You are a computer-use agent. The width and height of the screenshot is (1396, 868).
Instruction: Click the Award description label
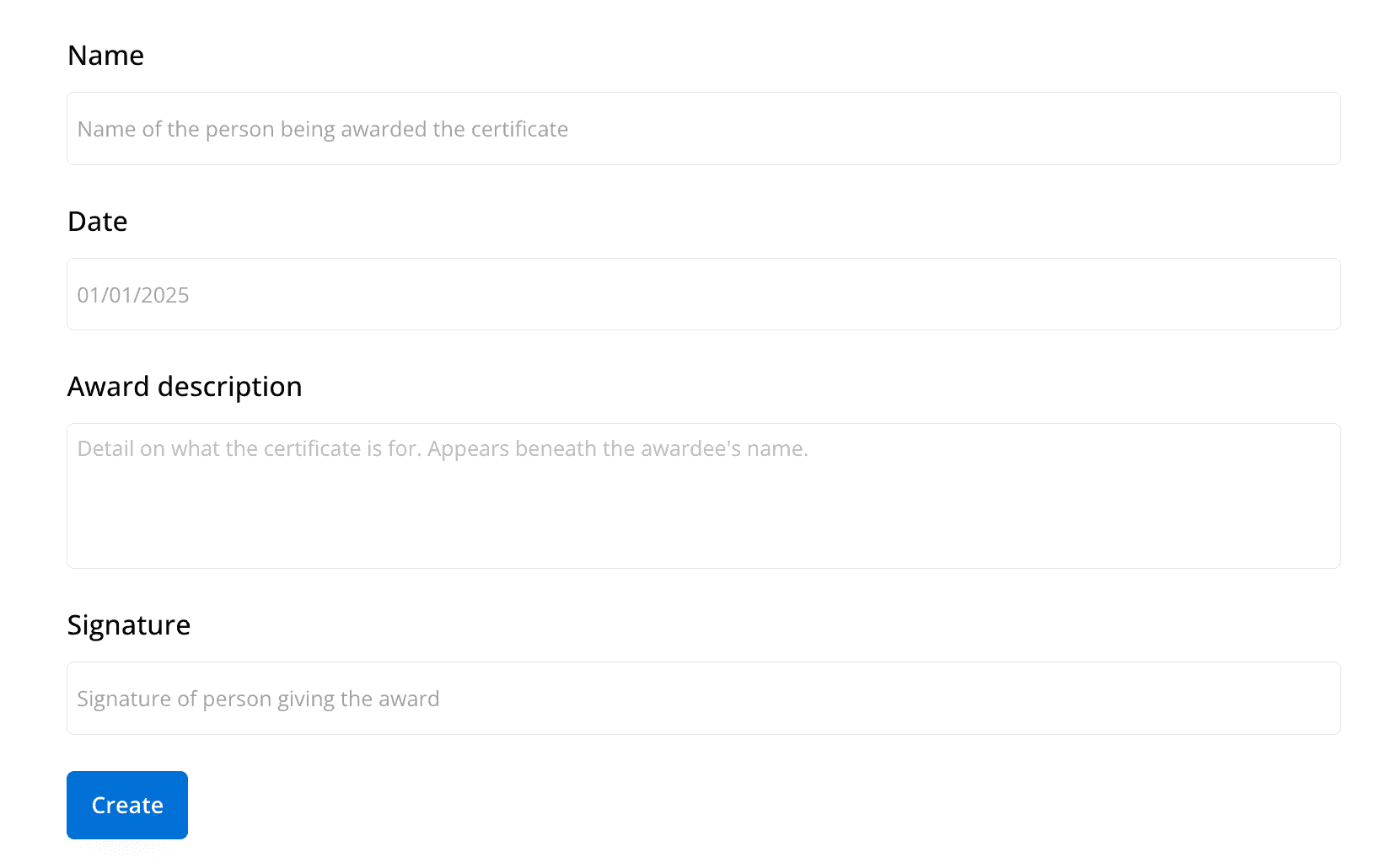point(185,387)
